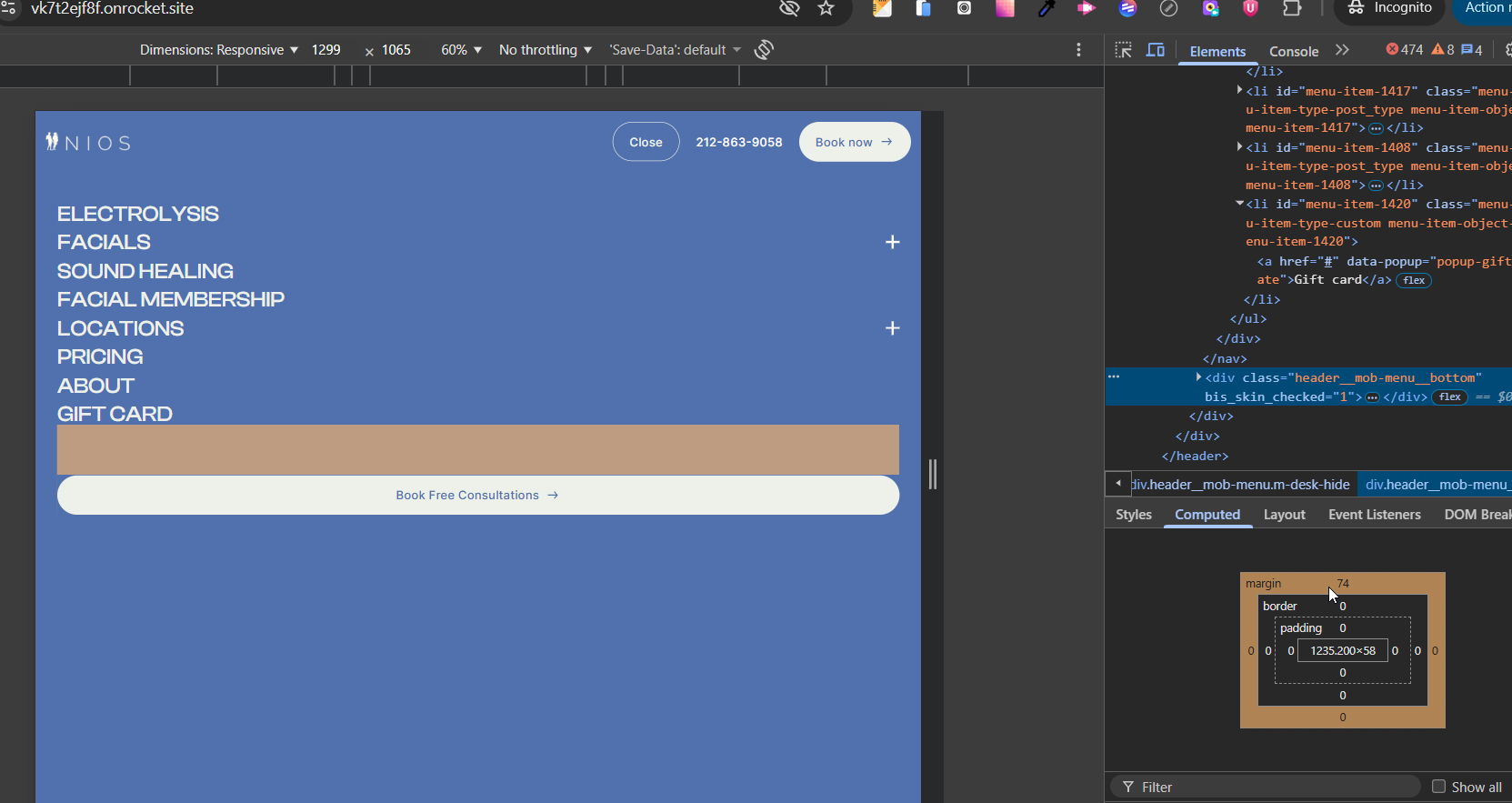Expand the header__mob-menu__bottom div node

1198,376
